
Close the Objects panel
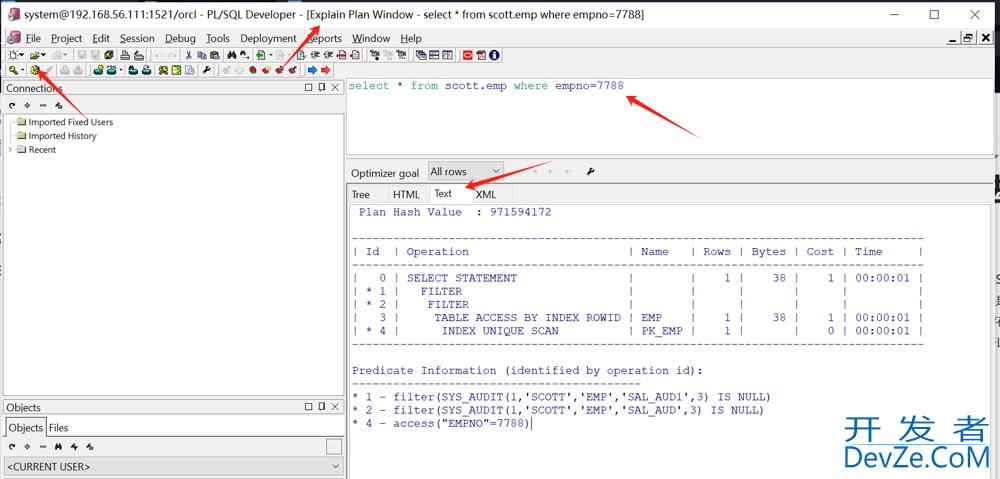[x=335, y=407]
